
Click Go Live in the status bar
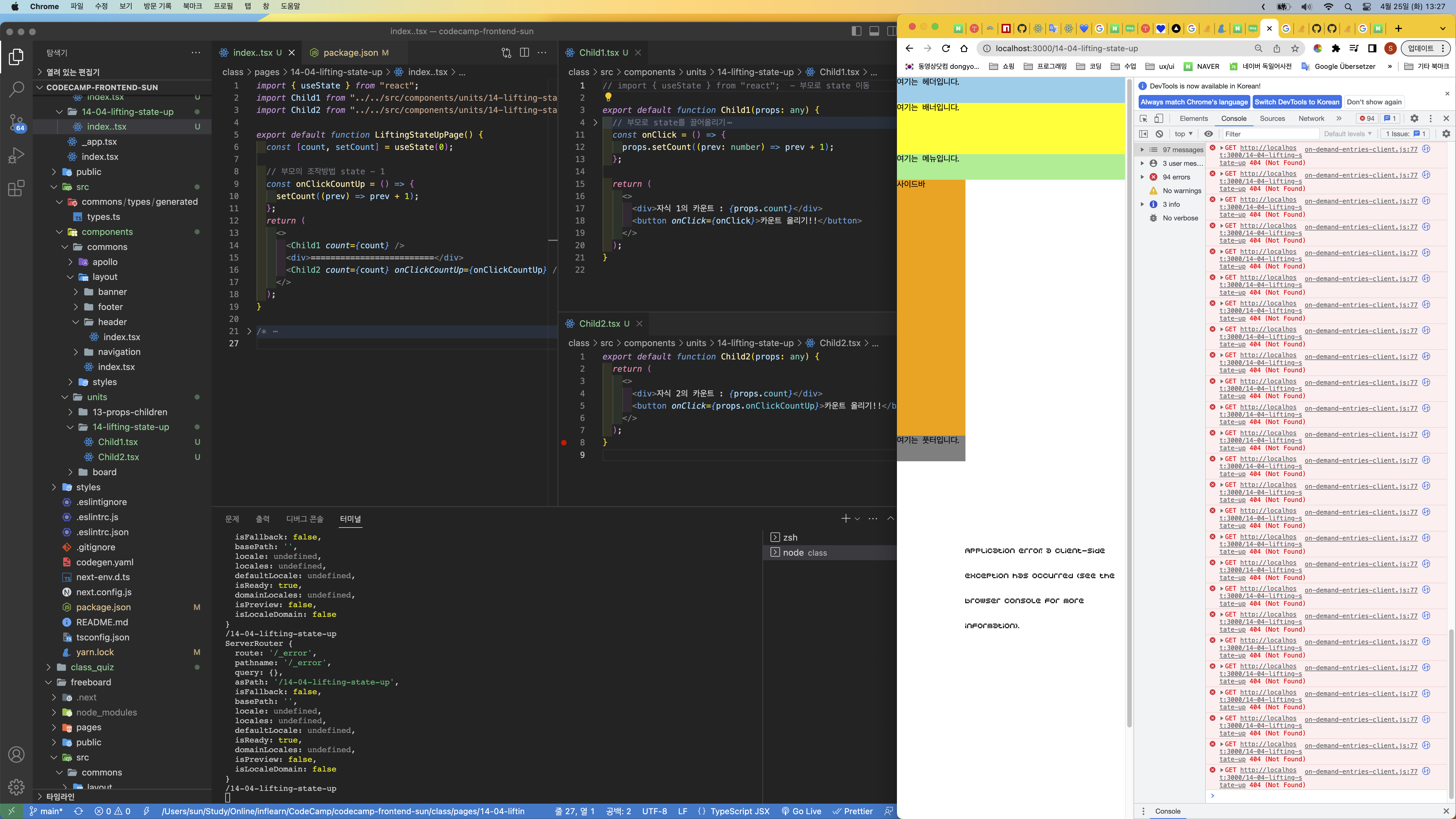click(x=801, y=811)
